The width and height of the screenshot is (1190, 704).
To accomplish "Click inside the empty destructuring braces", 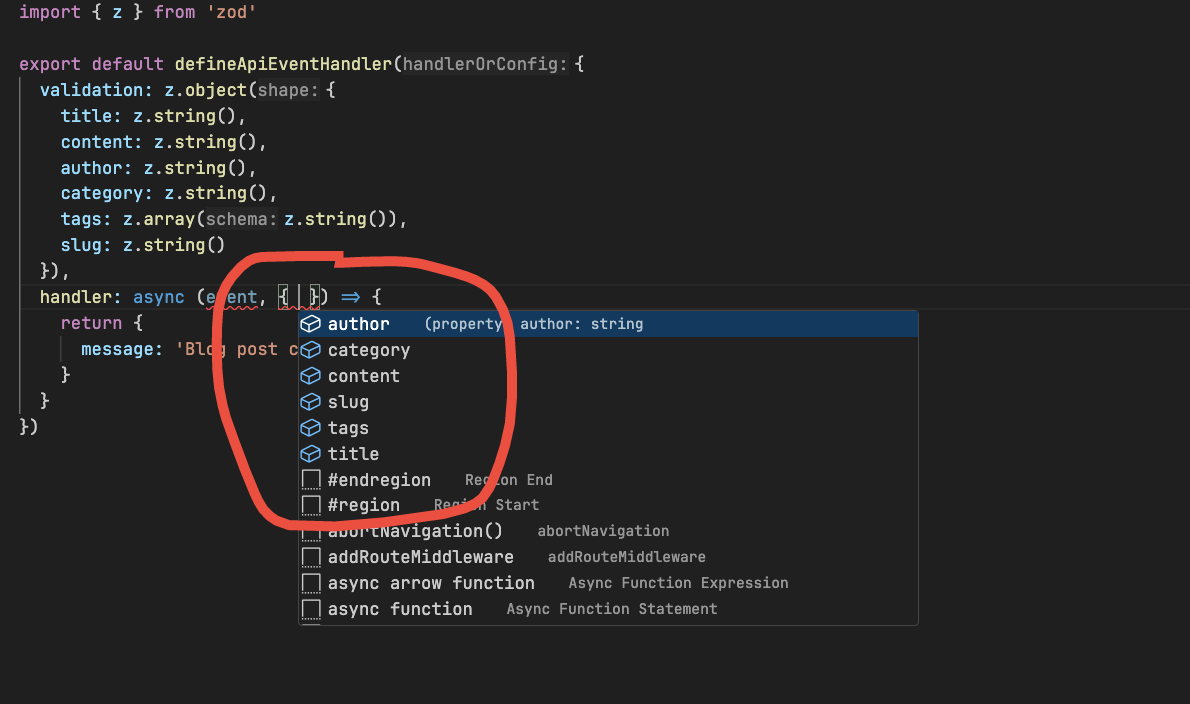I will click(x=300, y=297).
